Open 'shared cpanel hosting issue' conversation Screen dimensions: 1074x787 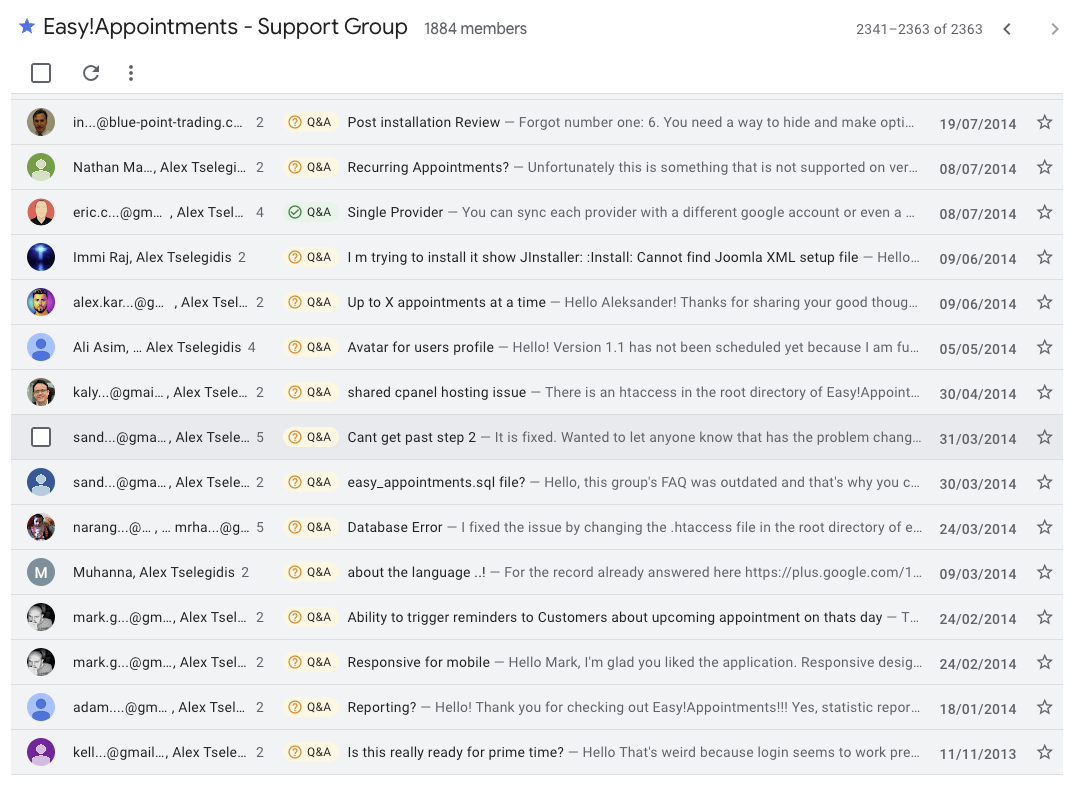click(x=436, y=392)
